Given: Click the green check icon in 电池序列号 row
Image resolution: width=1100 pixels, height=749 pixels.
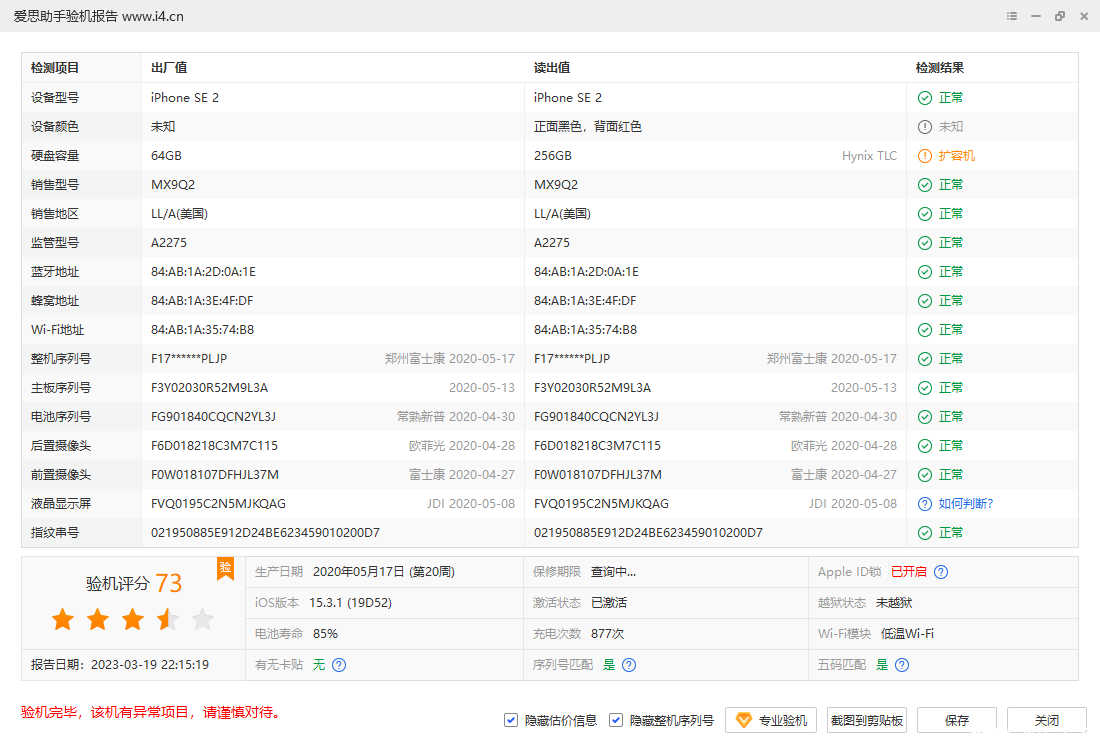Looking at the screenshot, I should 925,417.
